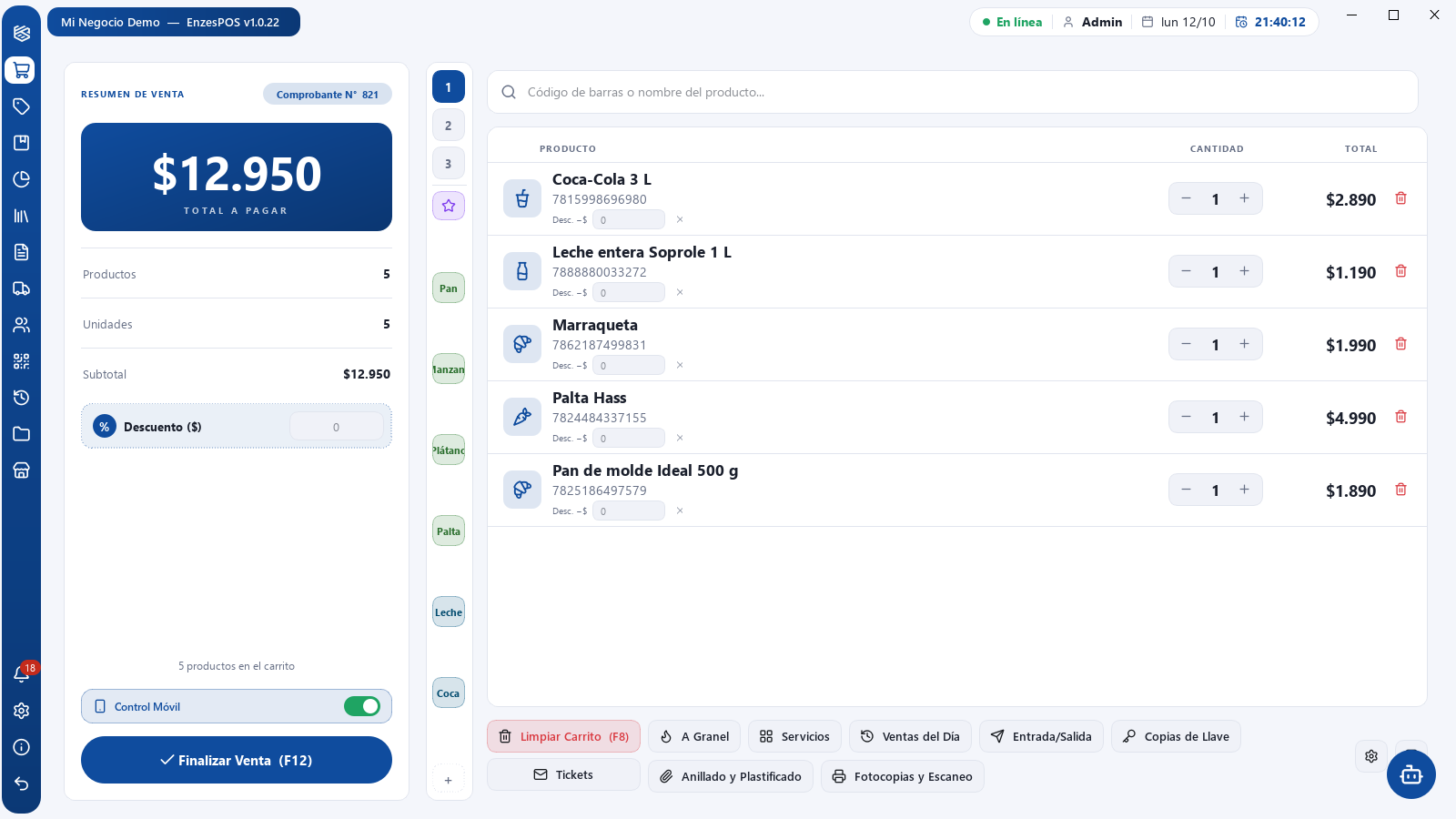The image size is (1456, 819).
Task: Click the Descuento ($) amount field
Action: pos(337,427)
